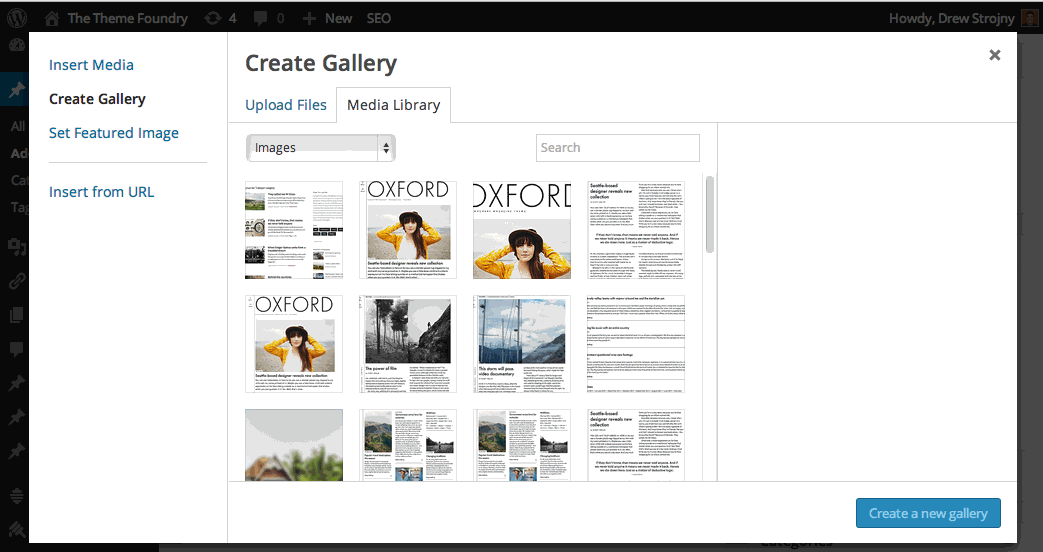
Task: Click the media library vertical scrollbar
Action: click(x=710, y=215)
